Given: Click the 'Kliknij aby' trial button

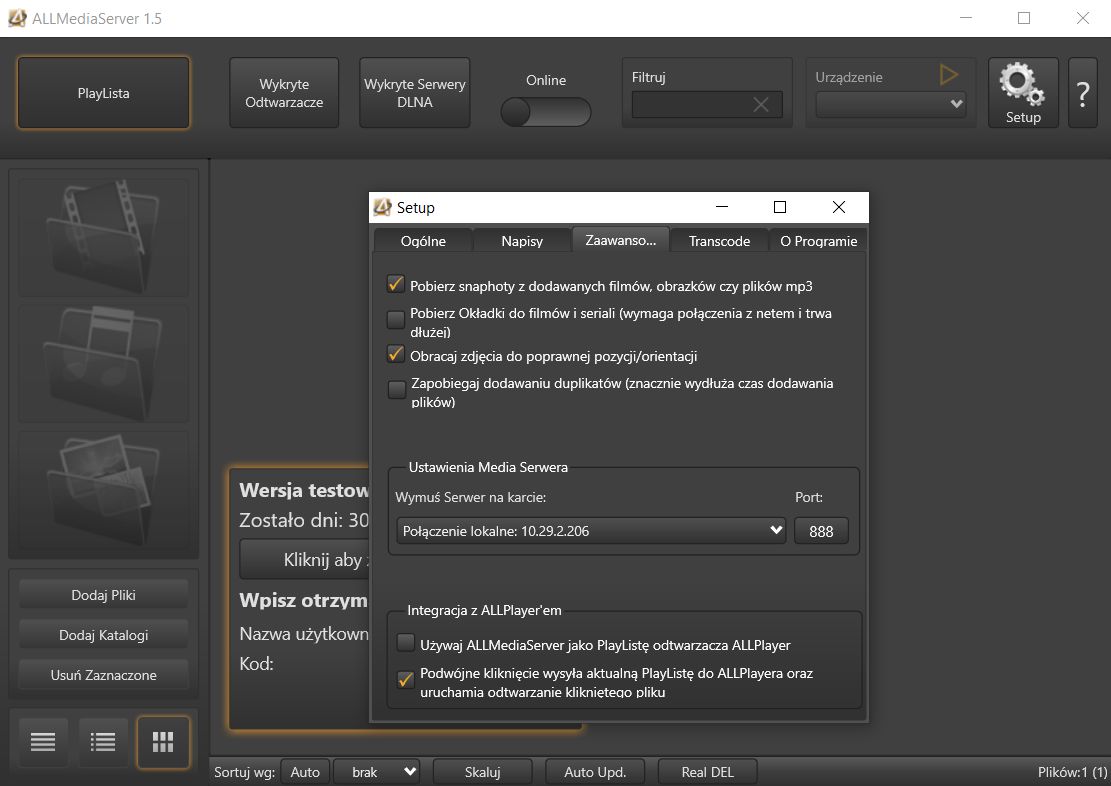Looking at the screenshot, I should (305, 559).
